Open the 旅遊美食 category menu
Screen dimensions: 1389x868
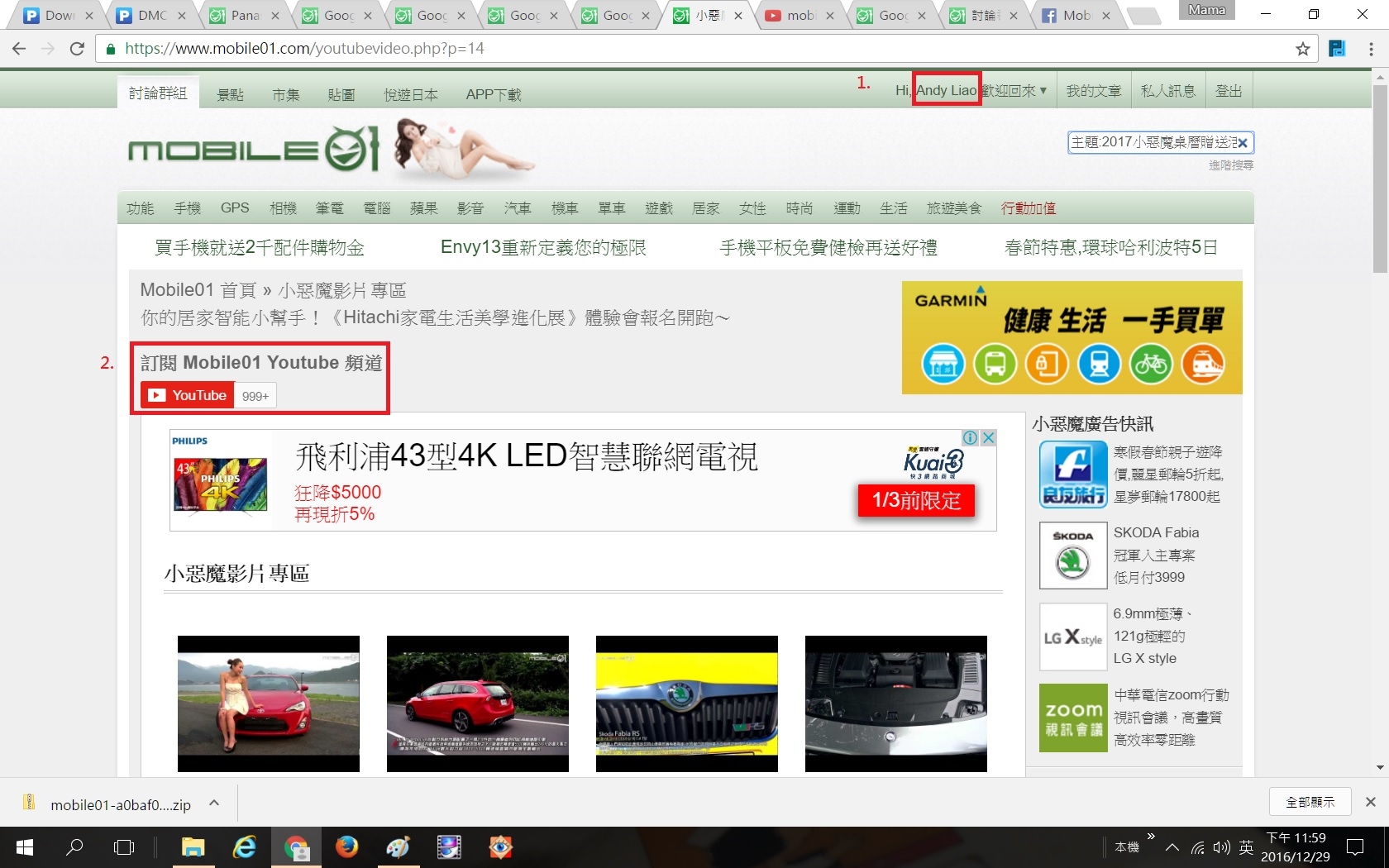point(954,208)
